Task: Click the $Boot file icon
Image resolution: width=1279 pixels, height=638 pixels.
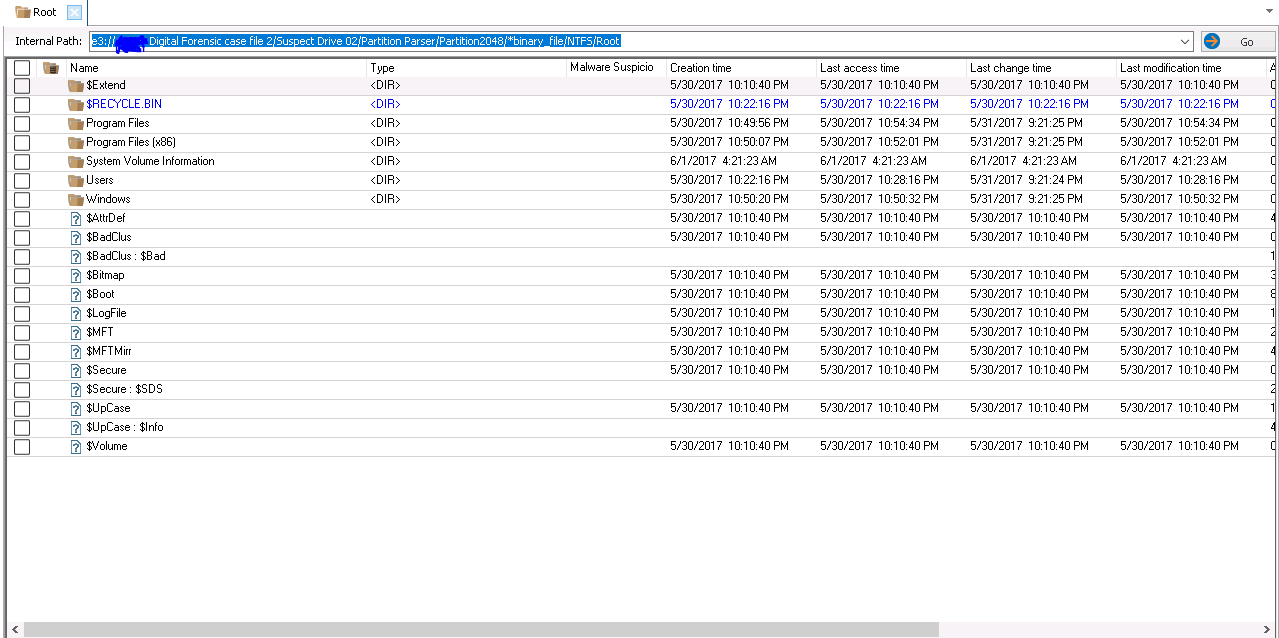Action: coord(76,295)
